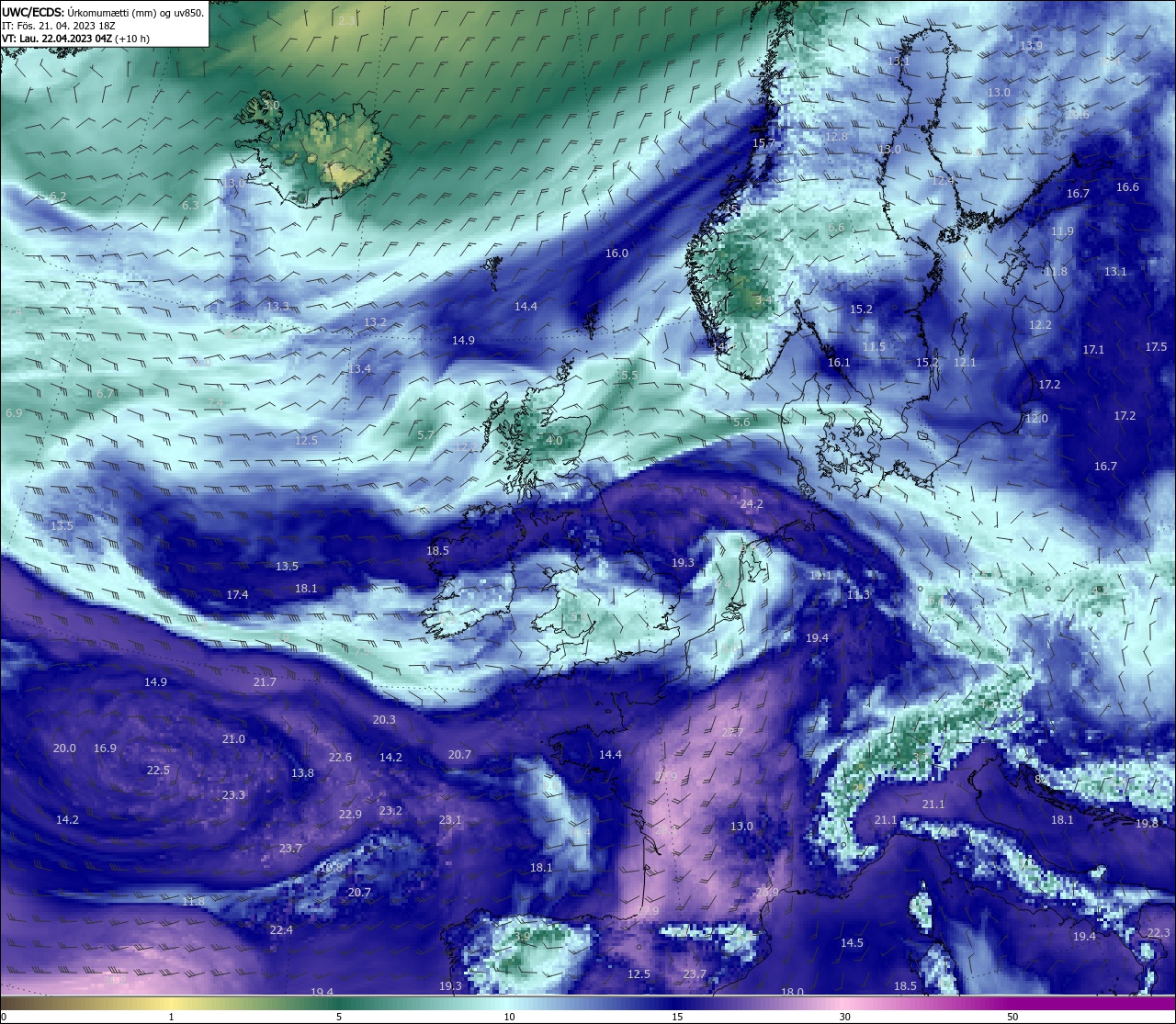The image size is (1176, 1024).
Task: Click the VT: Lau. 22.04.2023 04Z line
Action: click(75, 39)
